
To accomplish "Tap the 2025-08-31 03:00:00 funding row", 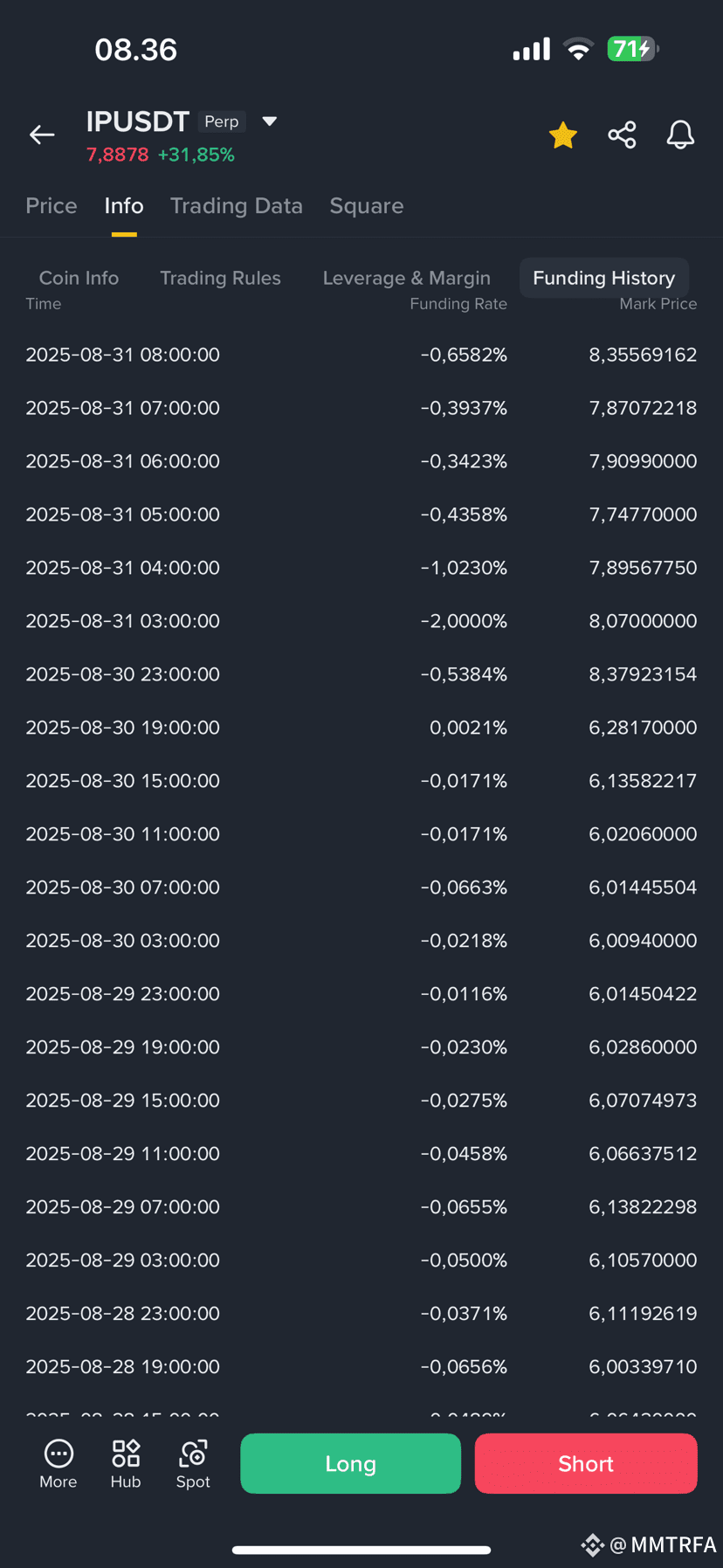I will 361,621.
